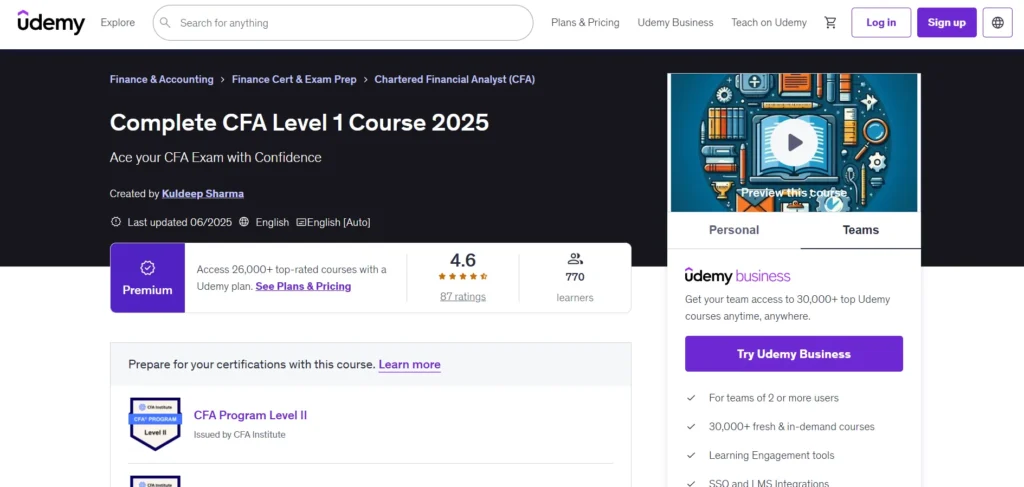Click the Udemy Business logo in sidebar

tap(737, 276)
